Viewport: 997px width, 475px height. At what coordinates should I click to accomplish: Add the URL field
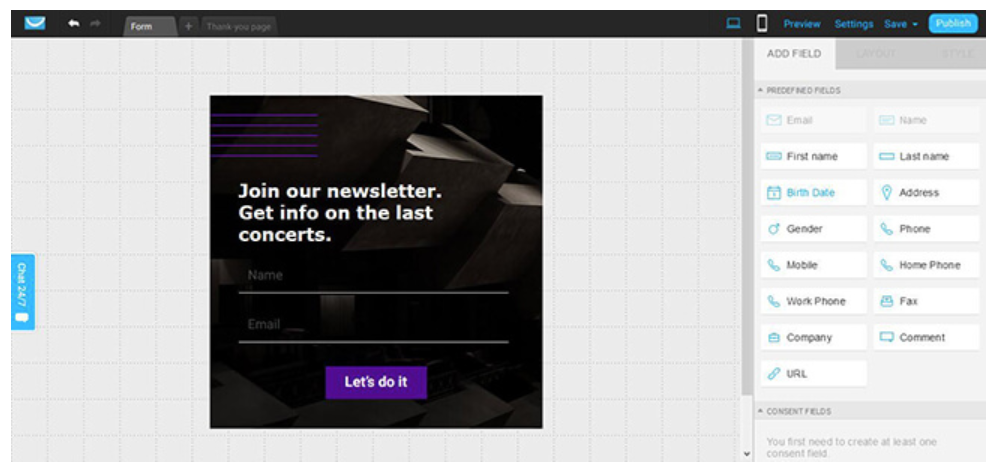[812, 374]
